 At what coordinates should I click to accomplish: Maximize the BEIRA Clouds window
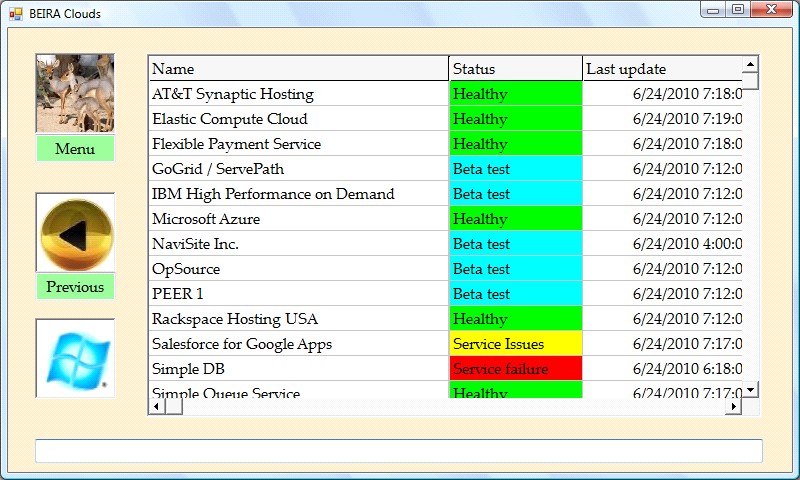coord(738,10)
